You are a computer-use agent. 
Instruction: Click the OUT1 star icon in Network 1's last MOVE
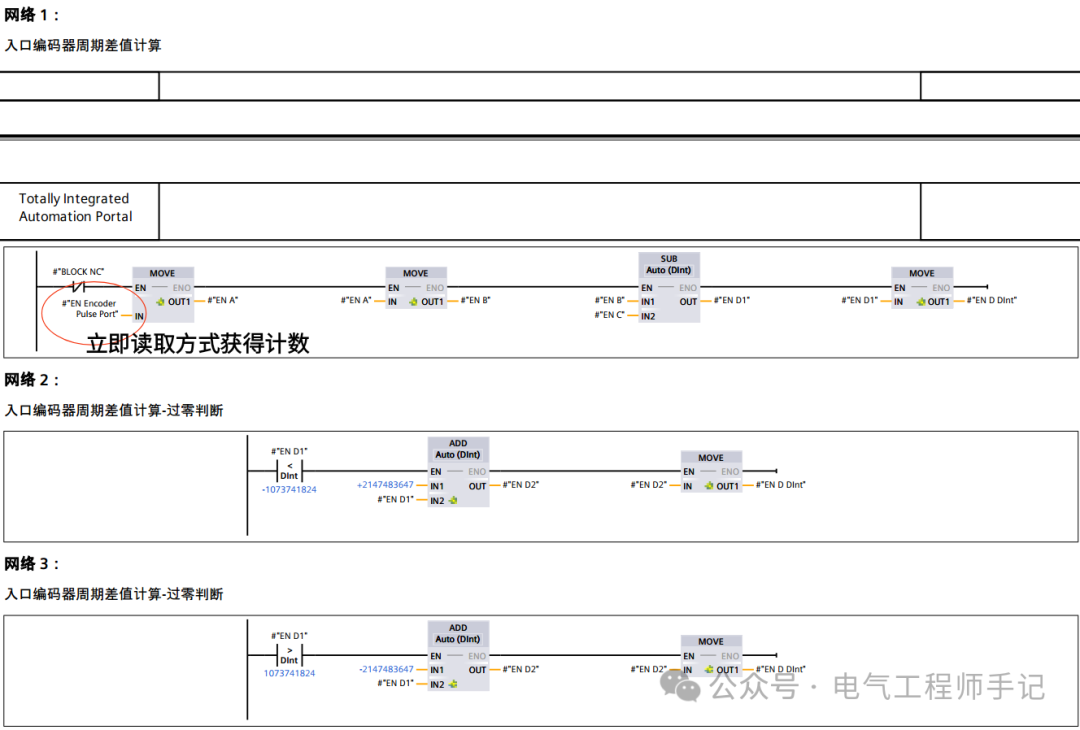click(x=921, y=302)
